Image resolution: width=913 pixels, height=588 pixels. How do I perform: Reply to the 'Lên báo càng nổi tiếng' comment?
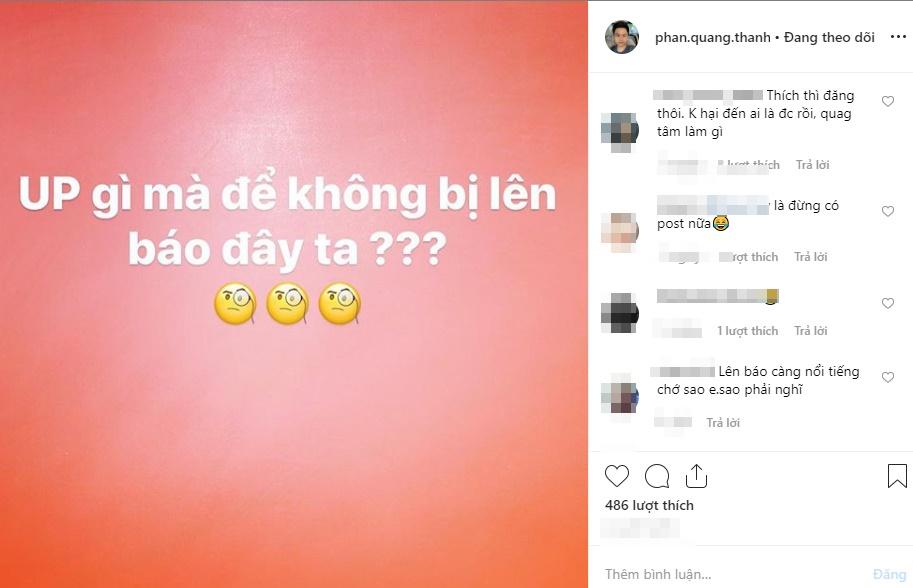coord(723,423)
